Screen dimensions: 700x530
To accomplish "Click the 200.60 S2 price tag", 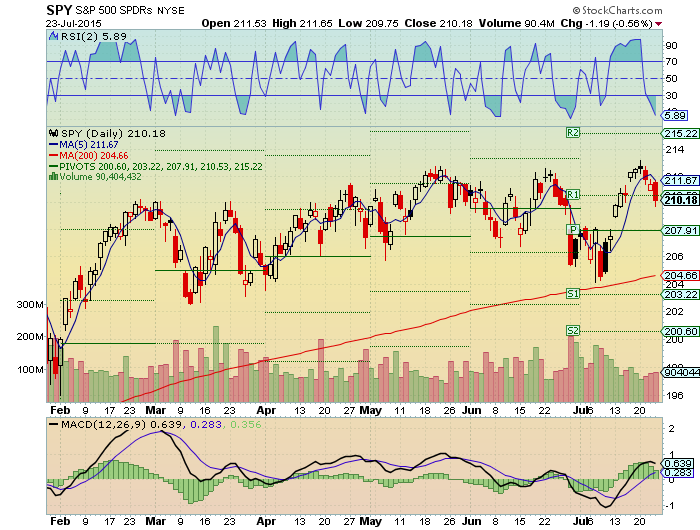I will pos(680,331).
